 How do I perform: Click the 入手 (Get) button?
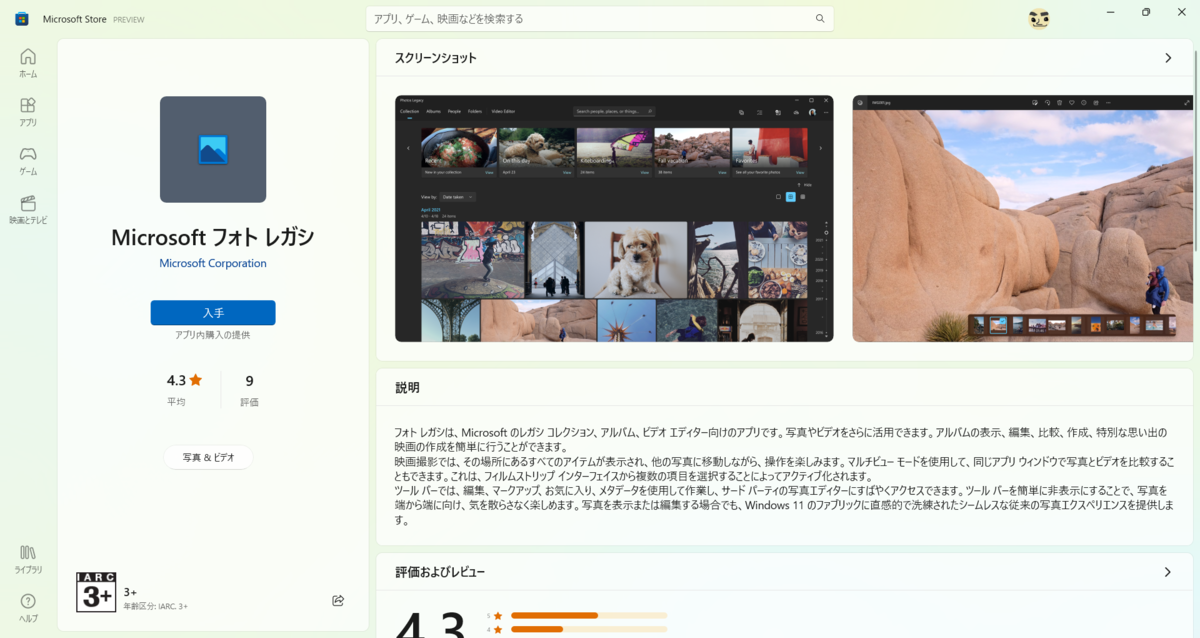pyautogui.click(x=213, y=312)
